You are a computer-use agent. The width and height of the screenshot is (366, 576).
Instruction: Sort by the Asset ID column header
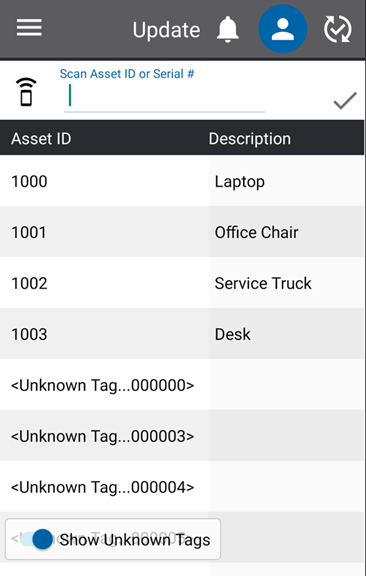41,139
